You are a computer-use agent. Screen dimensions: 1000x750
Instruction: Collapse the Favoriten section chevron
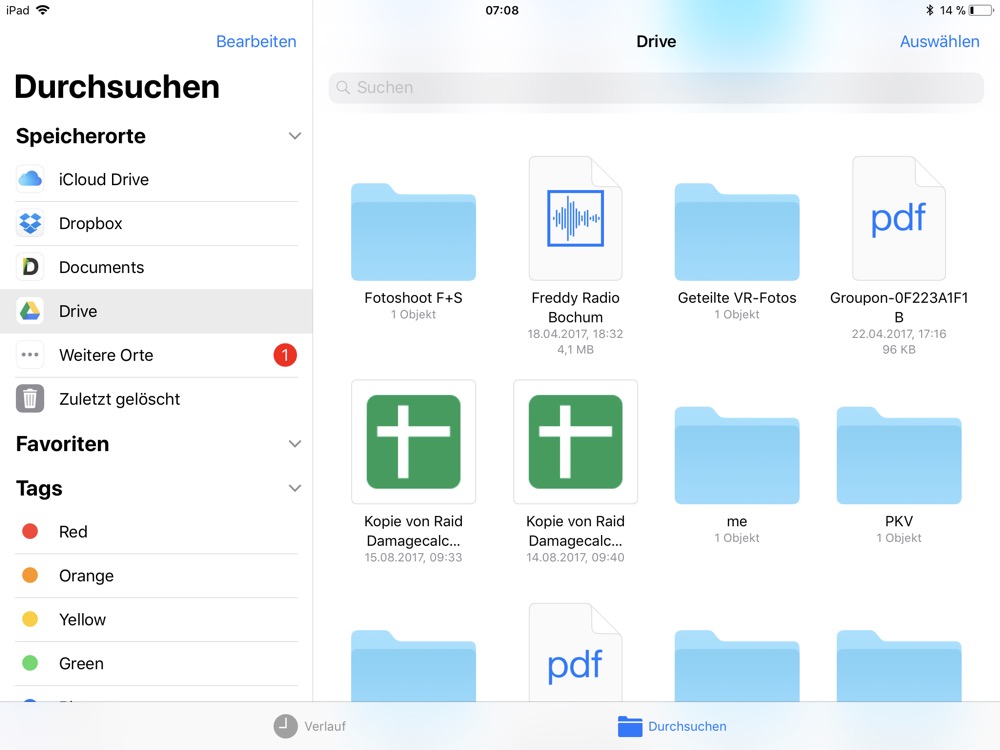coord(294,444)
